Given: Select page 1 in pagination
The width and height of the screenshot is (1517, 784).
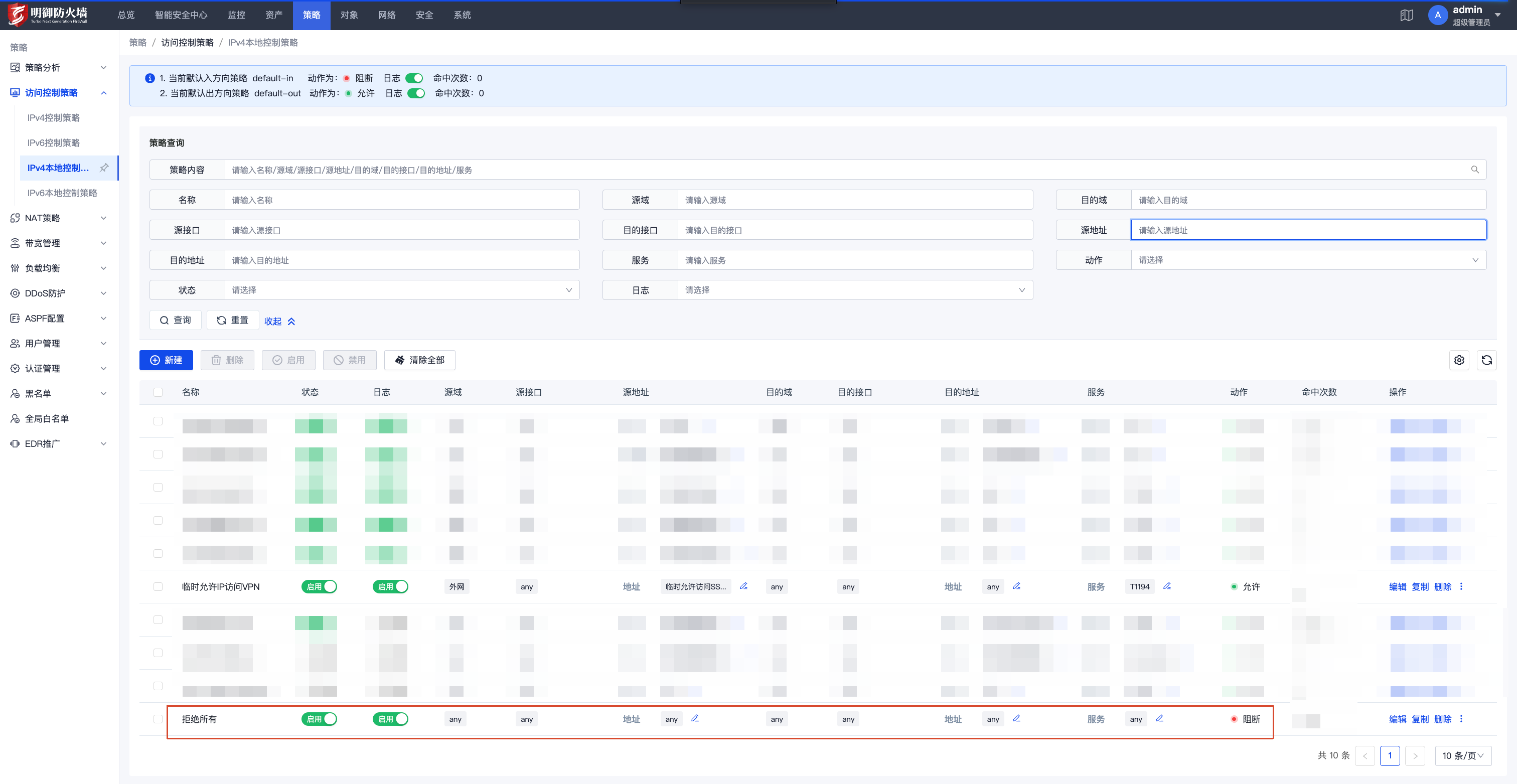Looking at the screenshot, I should point(1389,756).
